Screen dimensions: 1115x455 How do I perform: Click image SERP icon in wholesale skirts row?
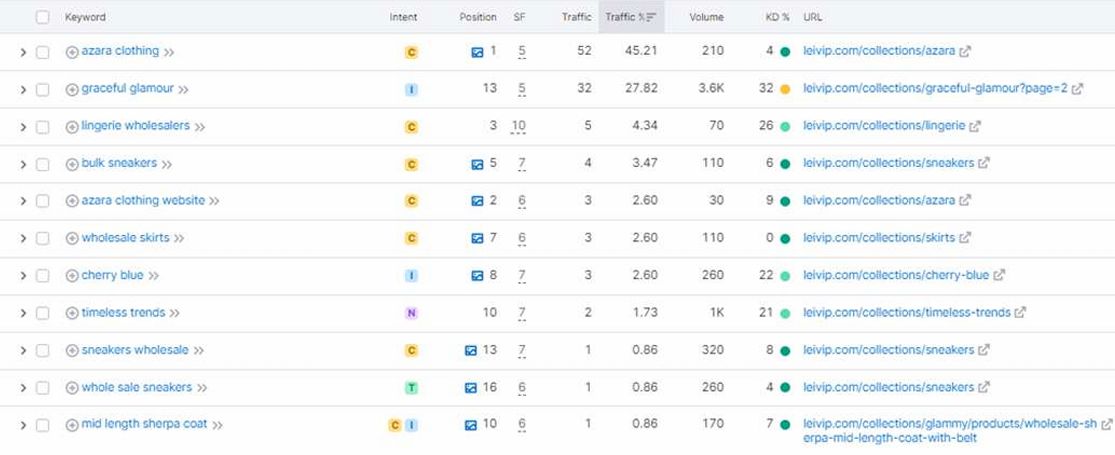[477, 238]
